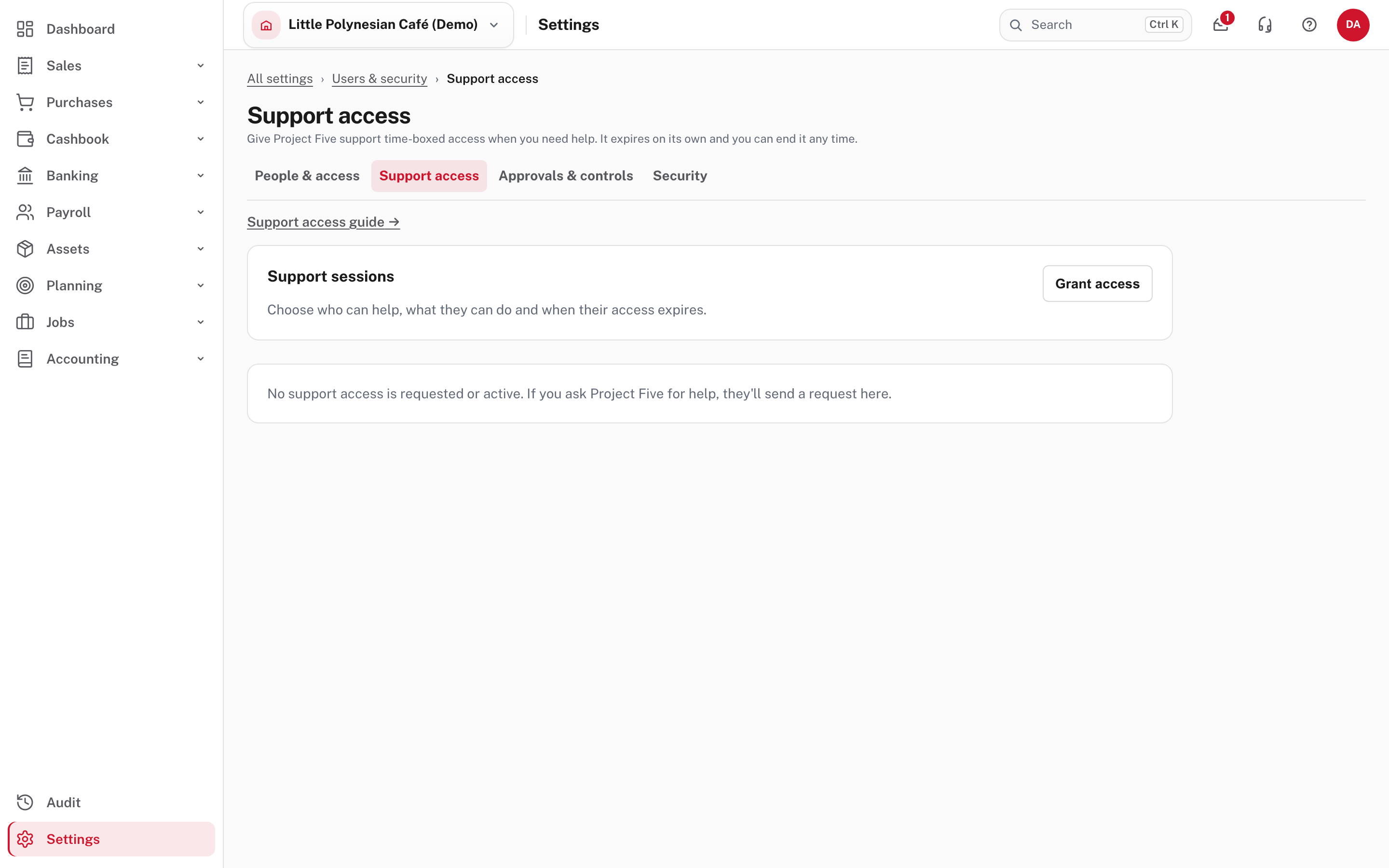Click the Purchases cart icon

tap(25, 102)
